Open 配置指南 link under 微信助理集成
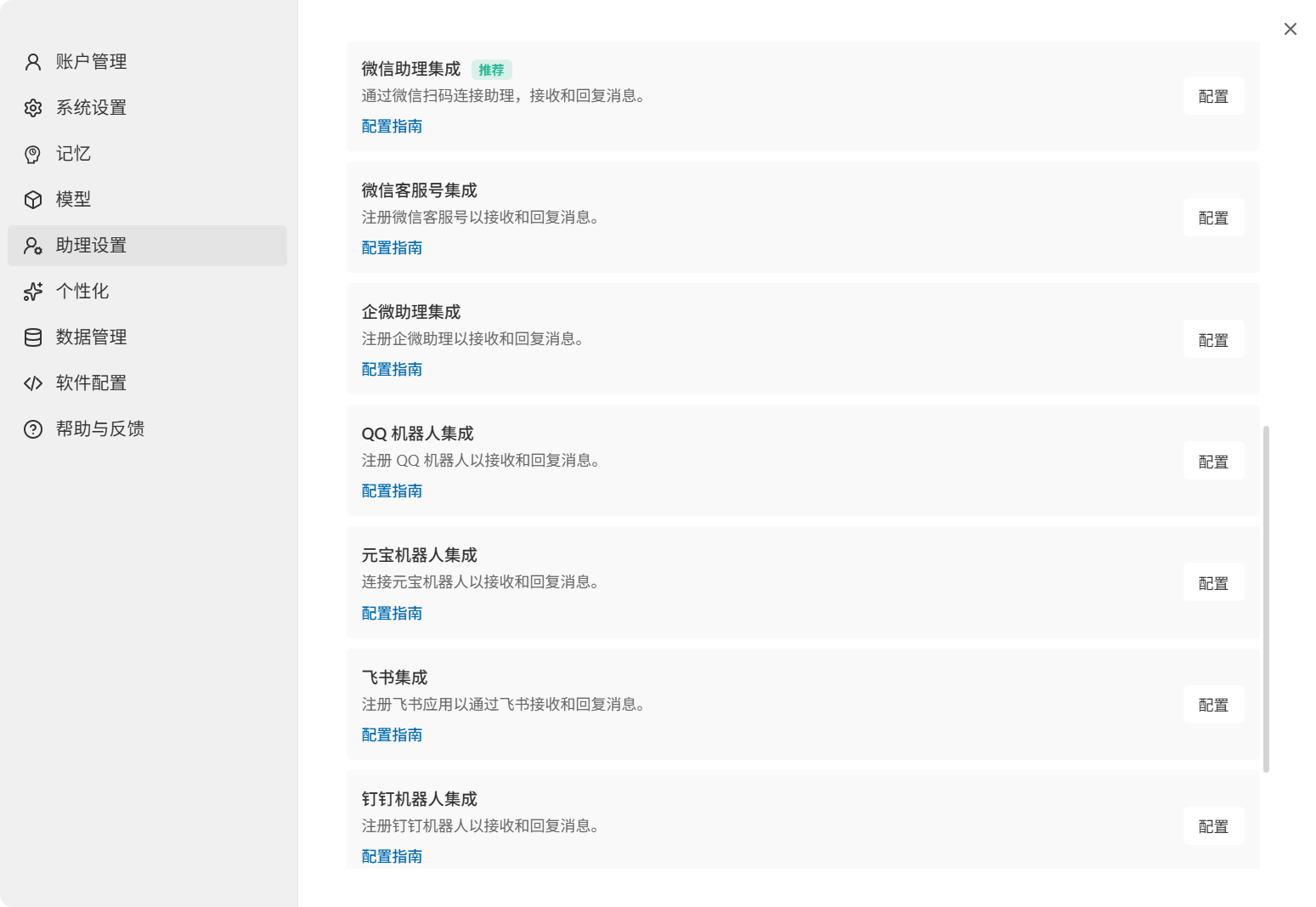1316x907 pixels. 392,126
